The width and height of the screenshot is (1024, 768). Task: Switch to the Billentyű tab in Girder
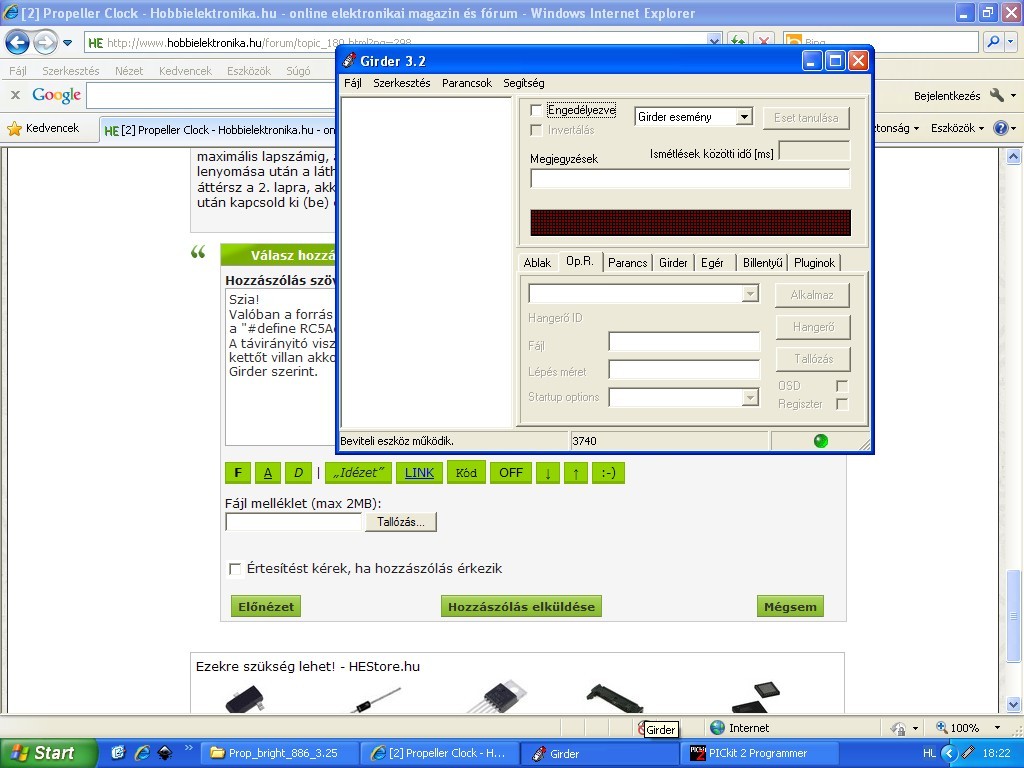coord(762,263)
